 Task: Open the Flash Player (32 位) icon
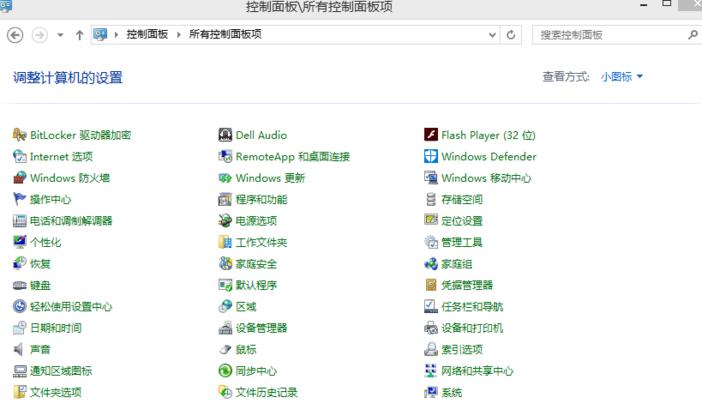coord(431,134)
